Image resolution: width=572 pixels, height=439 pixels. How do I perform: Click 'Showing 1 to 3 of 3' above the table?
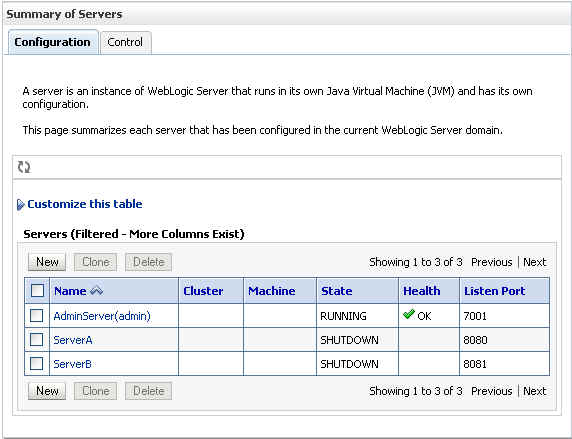pos(416,262)
